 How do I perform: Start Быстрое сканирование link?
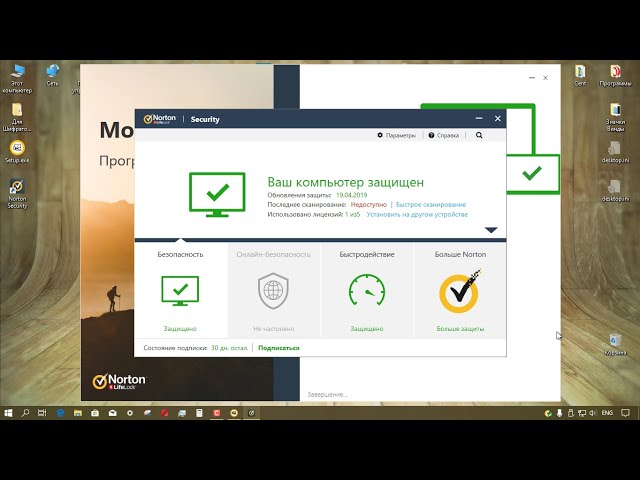431,204
